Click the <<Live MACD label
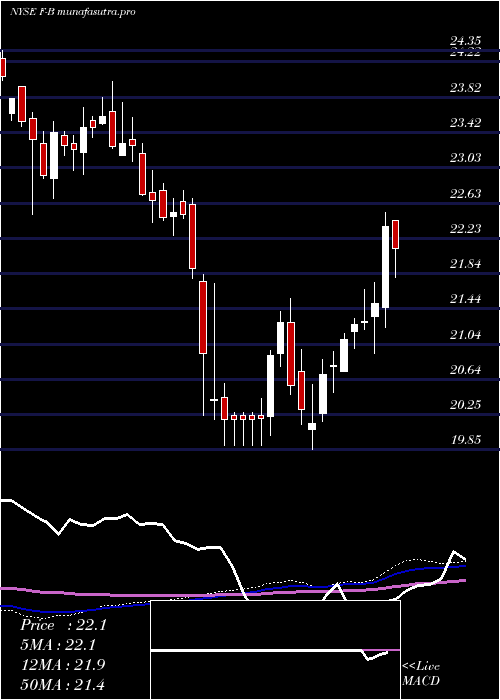The width and height of the screenshot is (500, 700). 421,673
